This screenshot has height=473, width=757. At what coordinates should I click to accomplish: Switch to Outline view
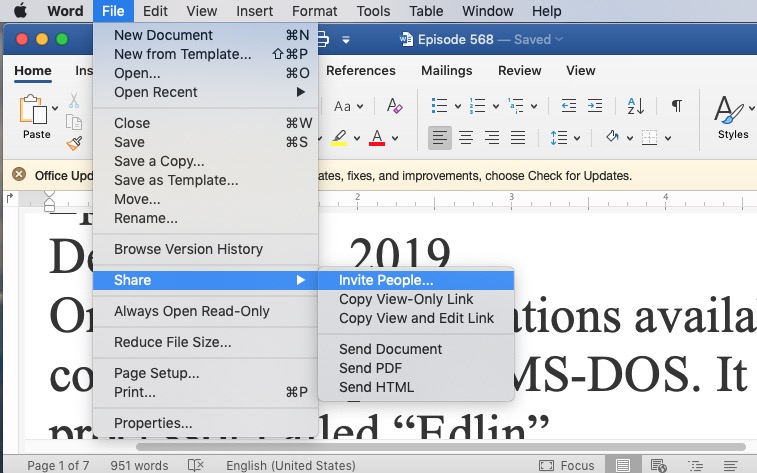[x=695, y=465]
